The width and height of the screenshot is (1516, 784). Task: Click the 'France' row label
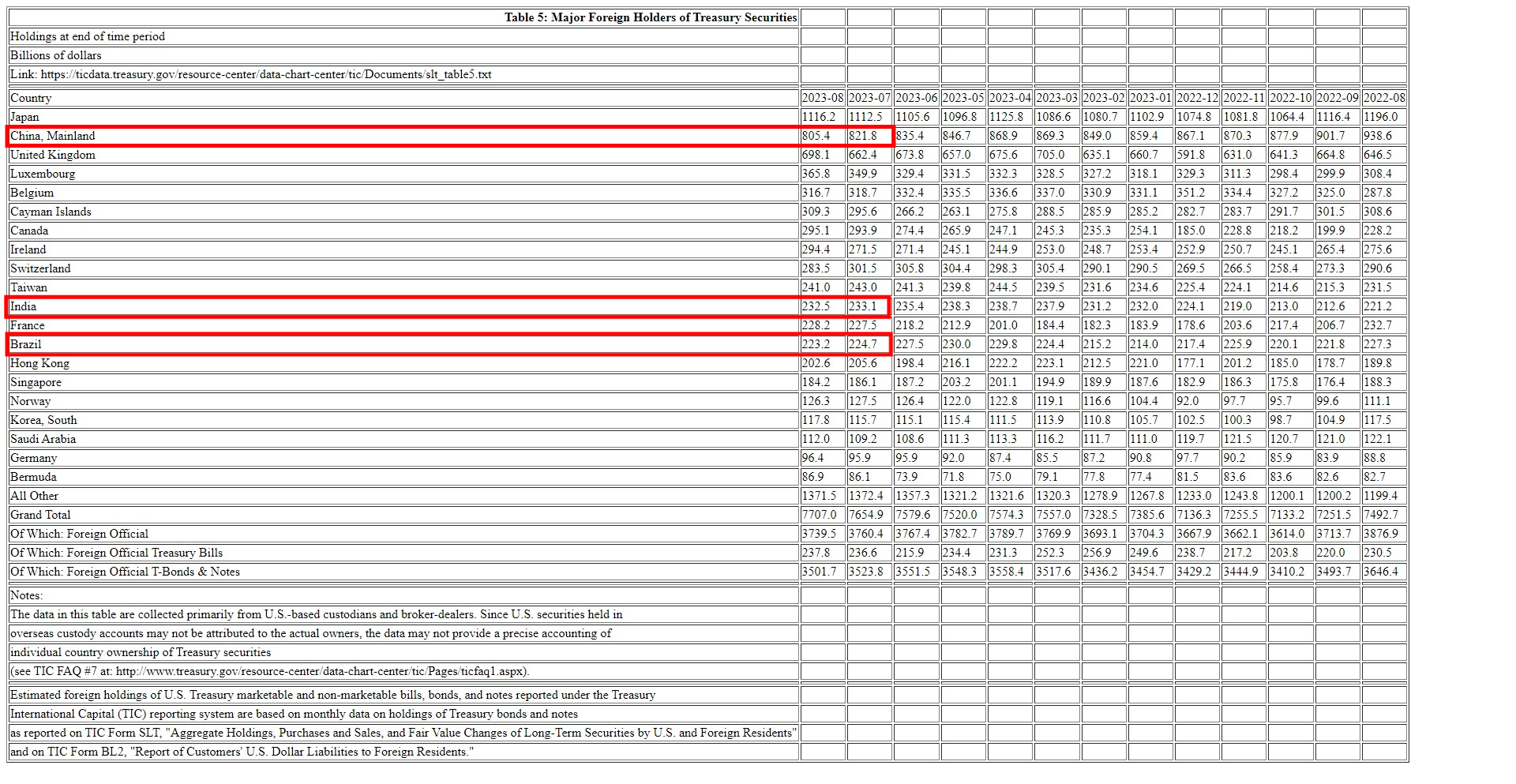pyautogui.click(x=403, y=325)
